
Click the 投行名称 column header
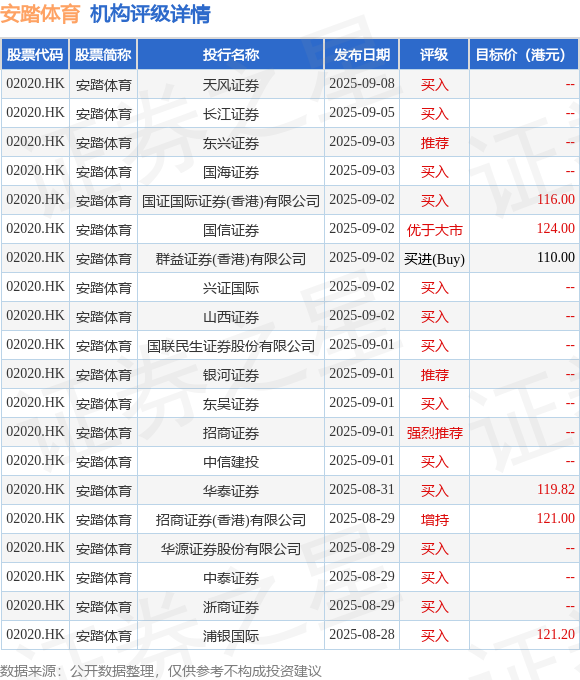(231, 55)
